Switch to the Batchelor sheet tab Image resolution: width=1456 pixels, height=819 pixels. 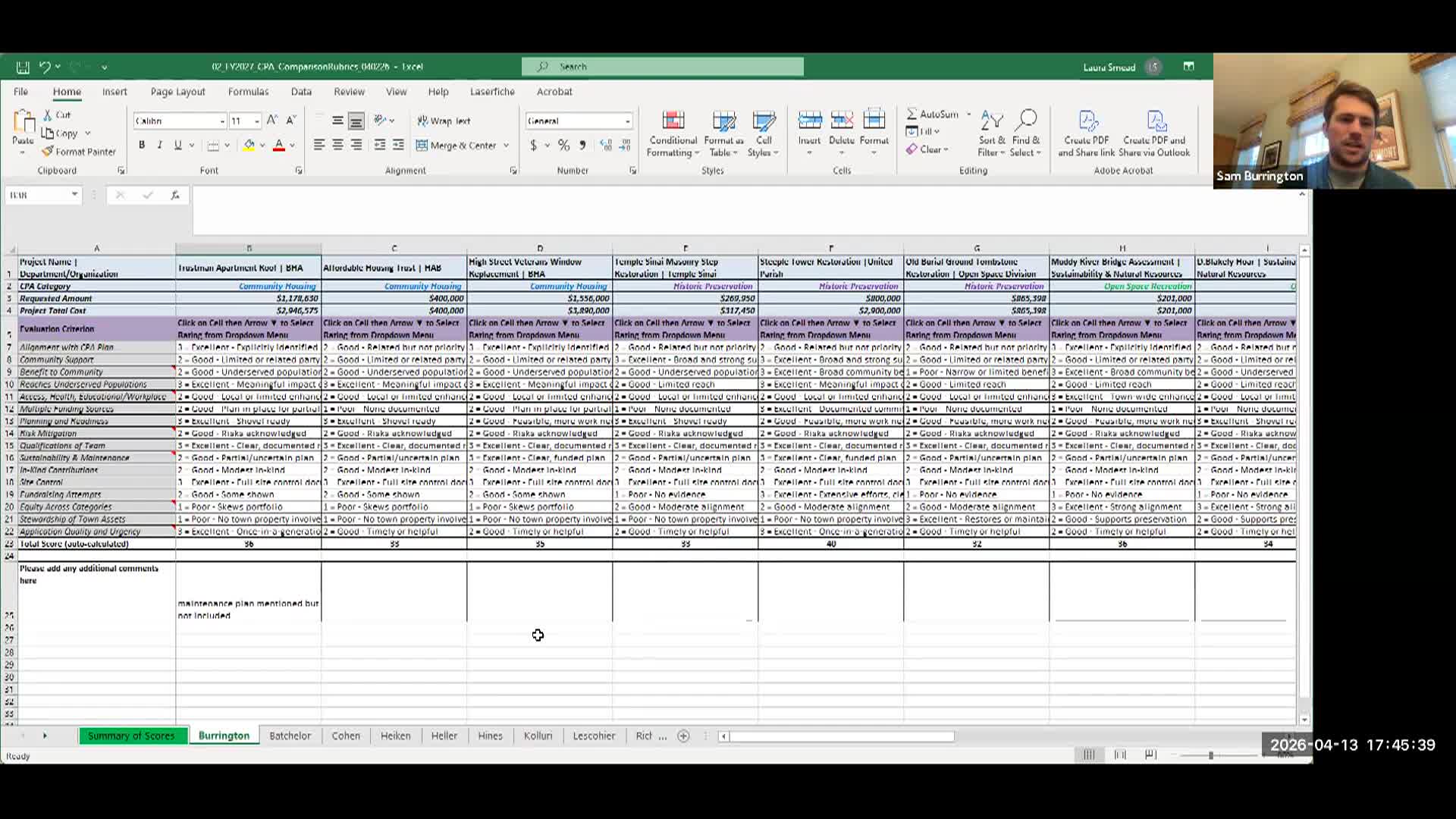[x=290, y=736]
